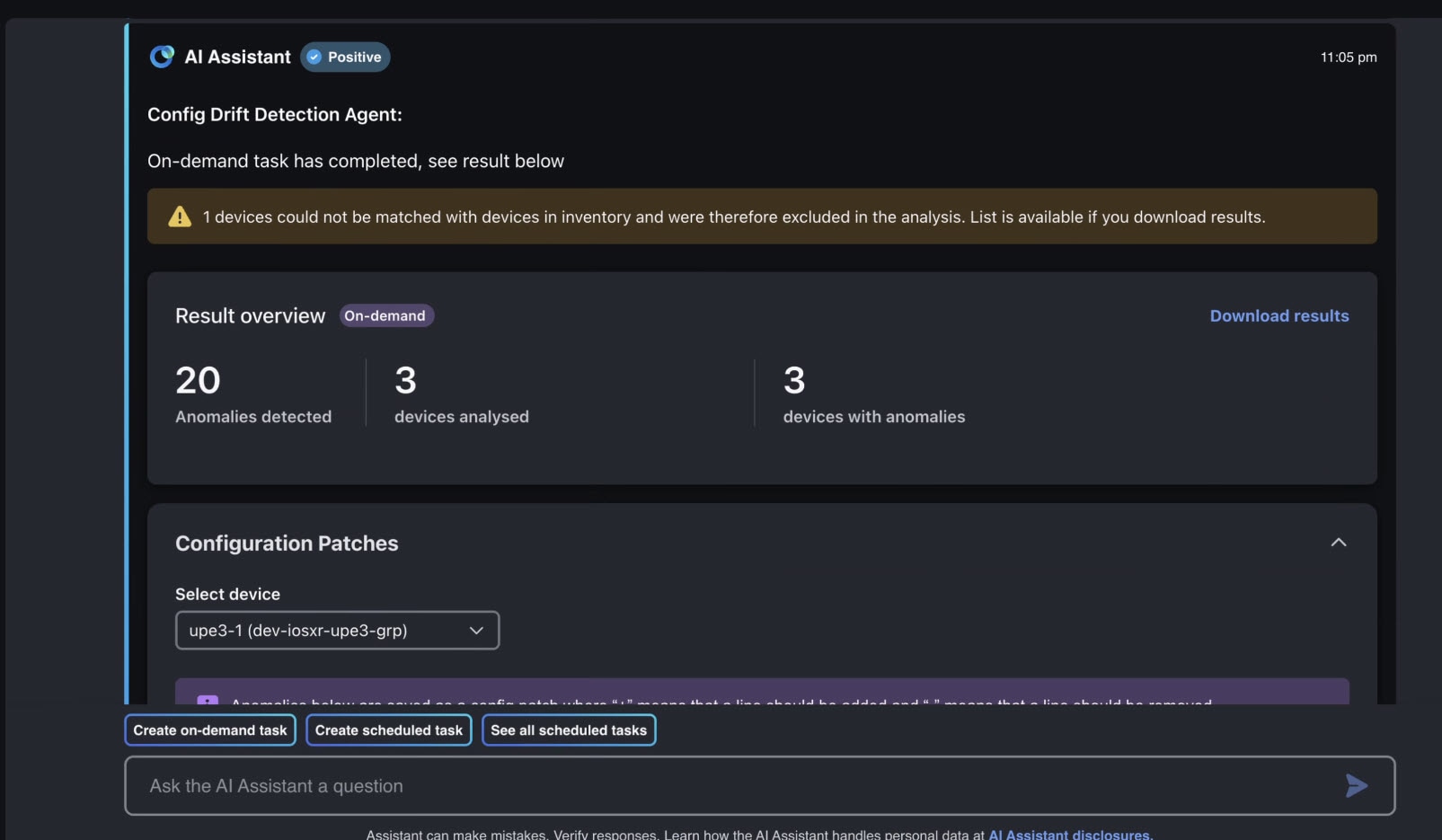Click the Configuration Patches title
Viewport: 1442px width, 840px height.
[x=287, y=544]
